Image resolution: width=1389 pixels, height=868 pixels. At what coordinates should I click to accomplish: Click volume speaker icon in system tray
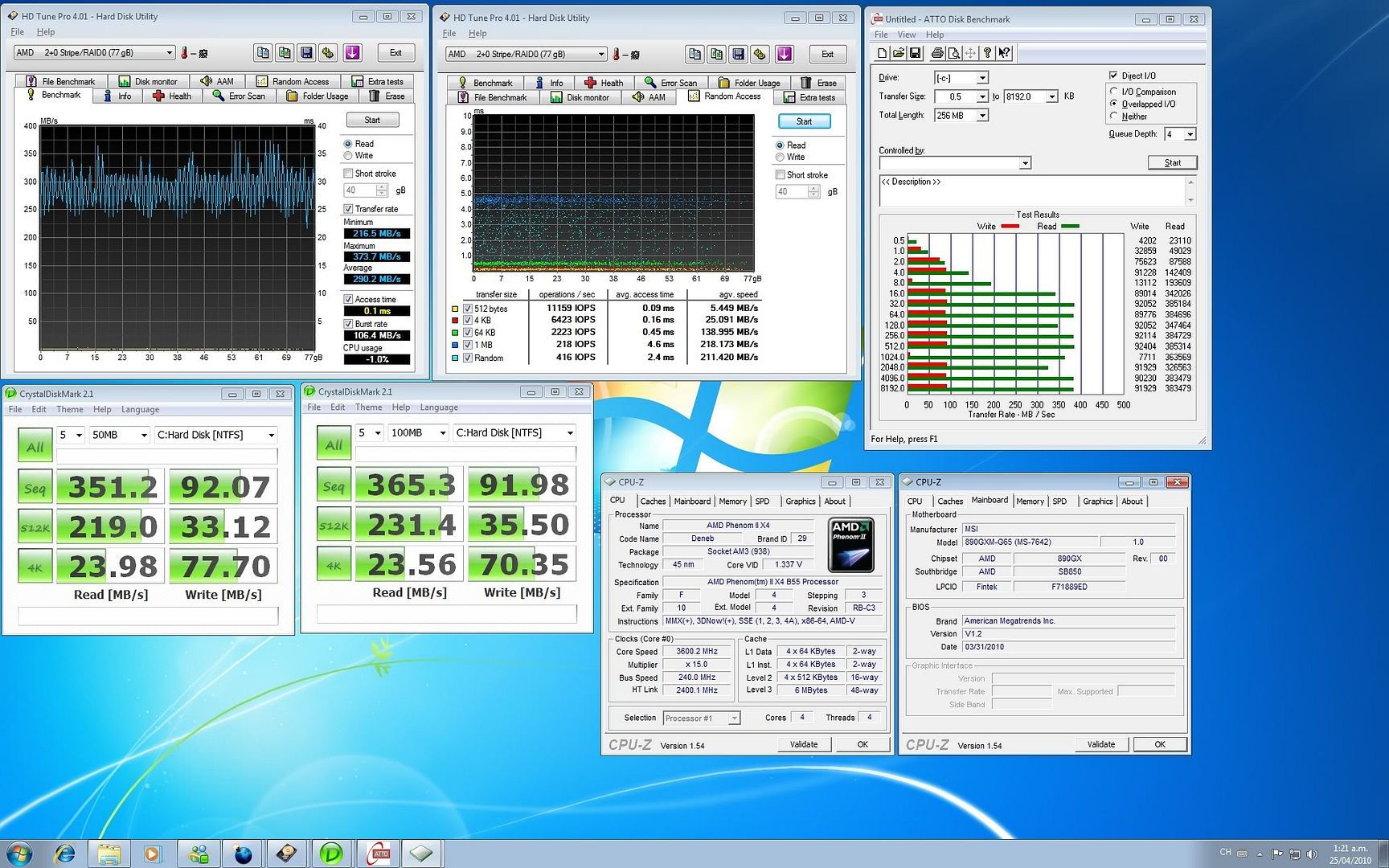coord(1312,854)
